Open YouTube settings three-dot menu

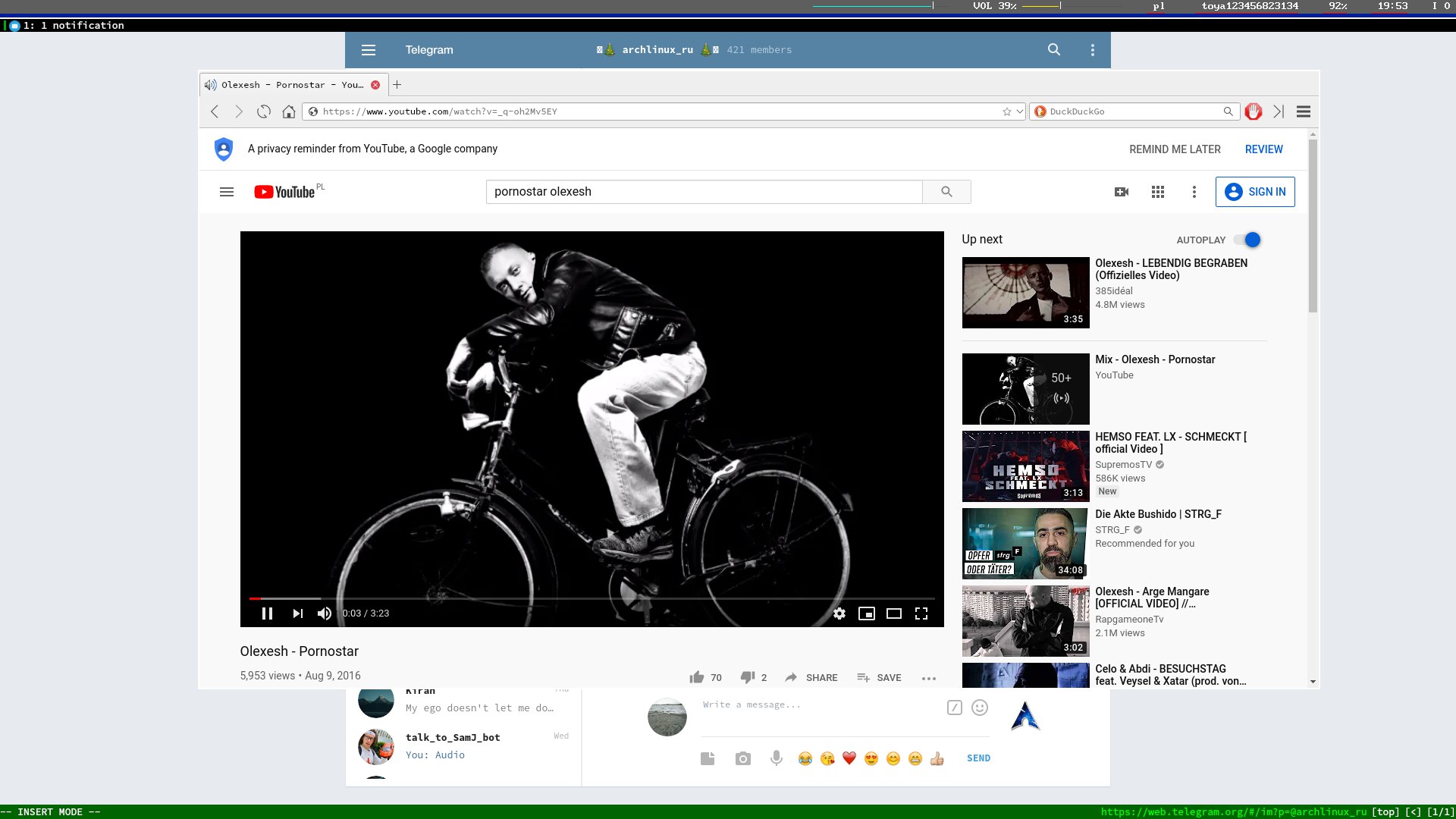1194,192
